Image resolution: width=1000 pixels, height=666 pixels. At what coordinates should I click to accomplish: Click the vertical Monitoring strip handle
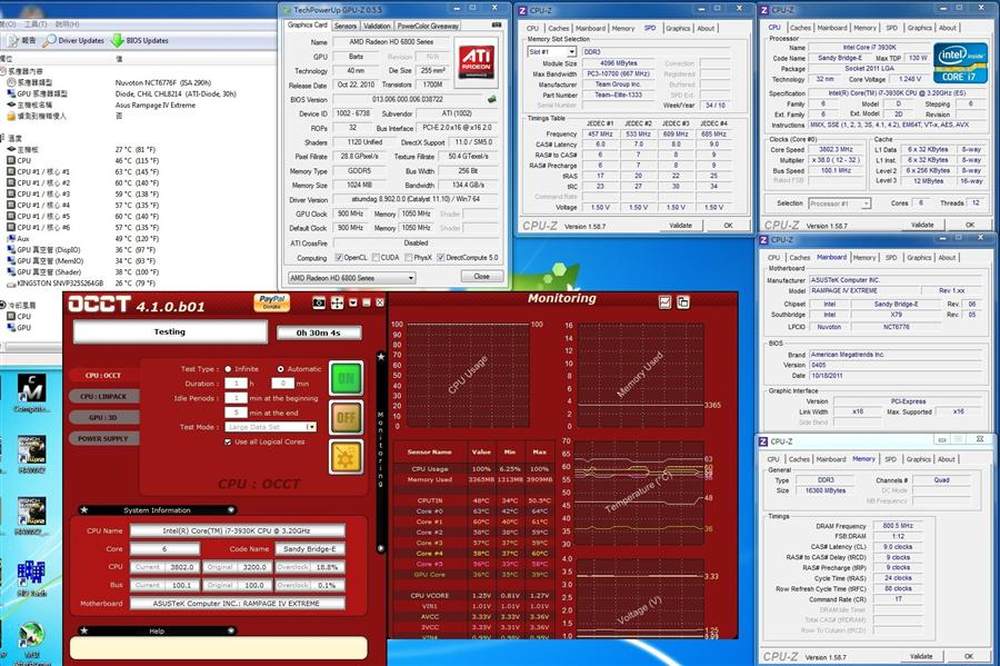pyautogui.click(x=381, y=450)
